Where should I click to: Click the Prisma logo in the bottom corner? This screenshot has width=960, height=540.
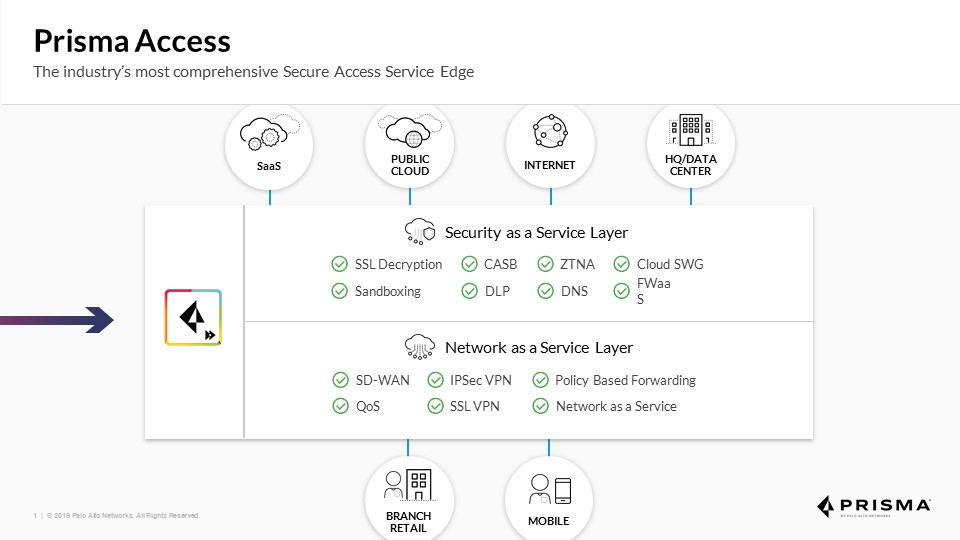click(874, 506)
